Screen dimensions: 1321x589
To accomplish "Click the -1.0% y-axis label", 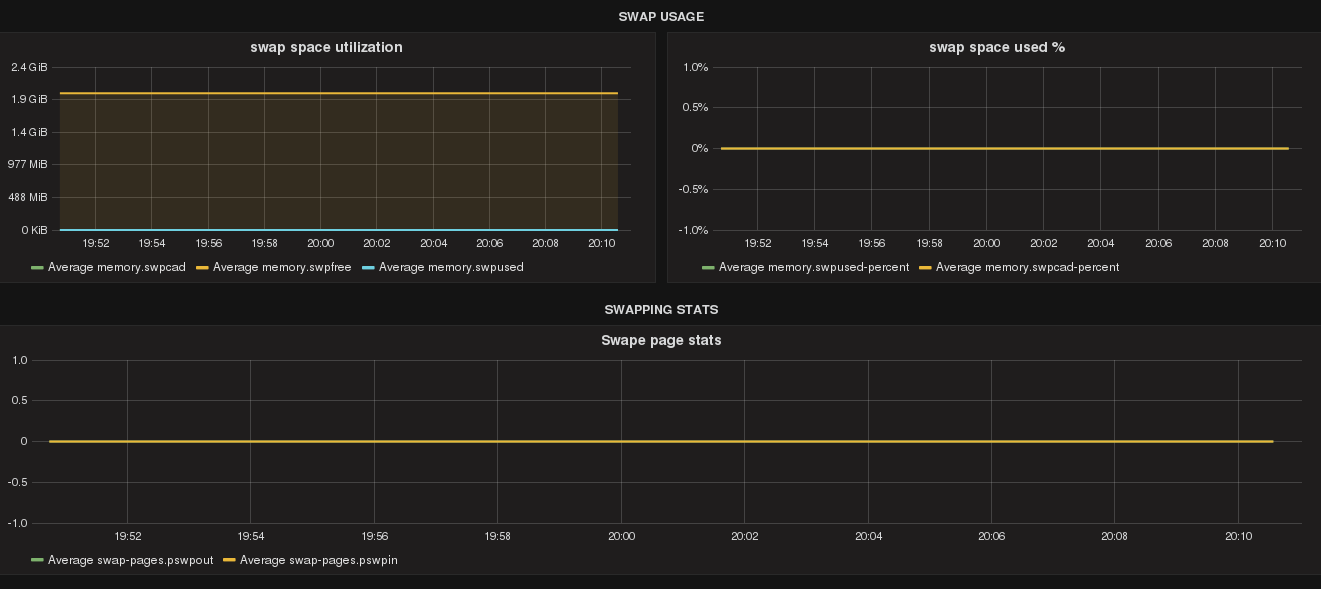I will (693, 230).
